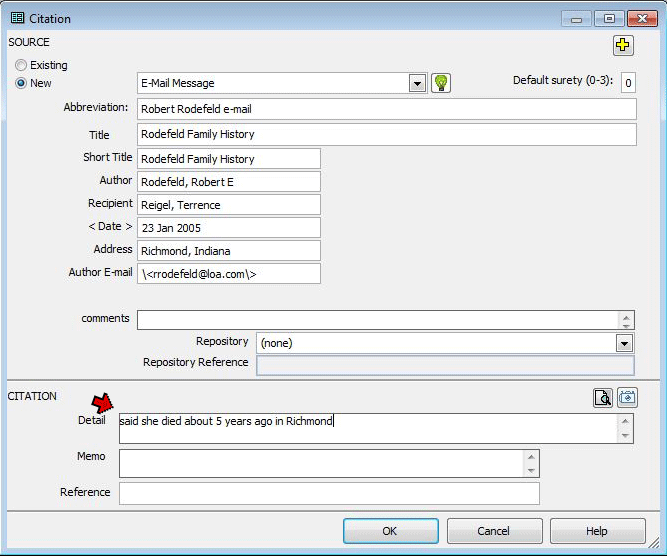Click the Recipient field Reigel, Terrence
667x556 pixels.
pos(229,205)
